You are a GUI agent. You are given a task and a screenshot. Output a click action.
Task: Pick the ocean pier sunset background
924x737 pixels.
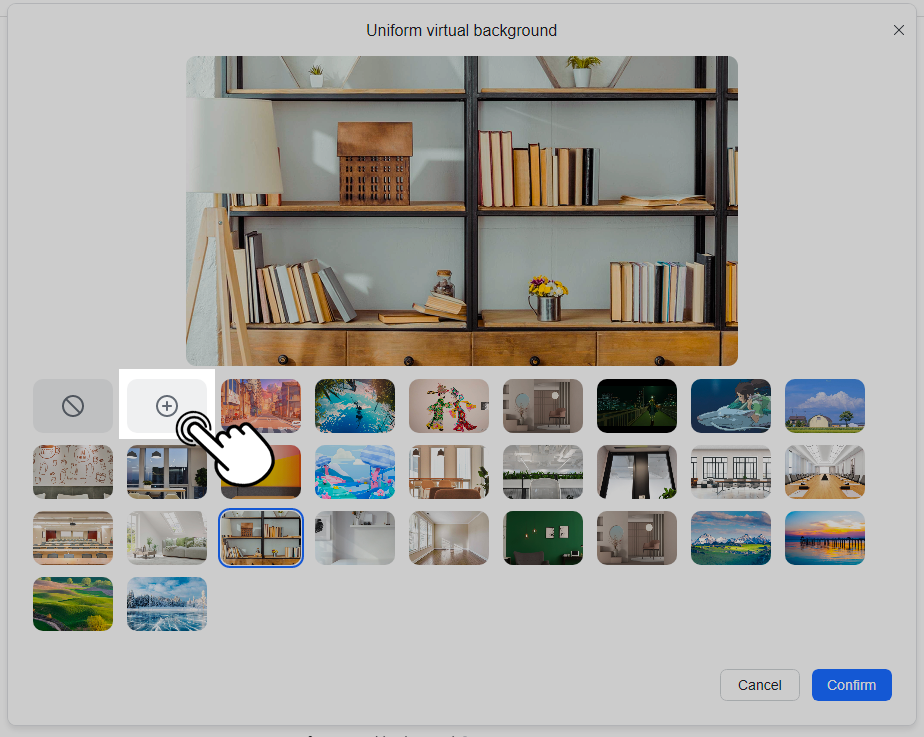pos(825,538)
